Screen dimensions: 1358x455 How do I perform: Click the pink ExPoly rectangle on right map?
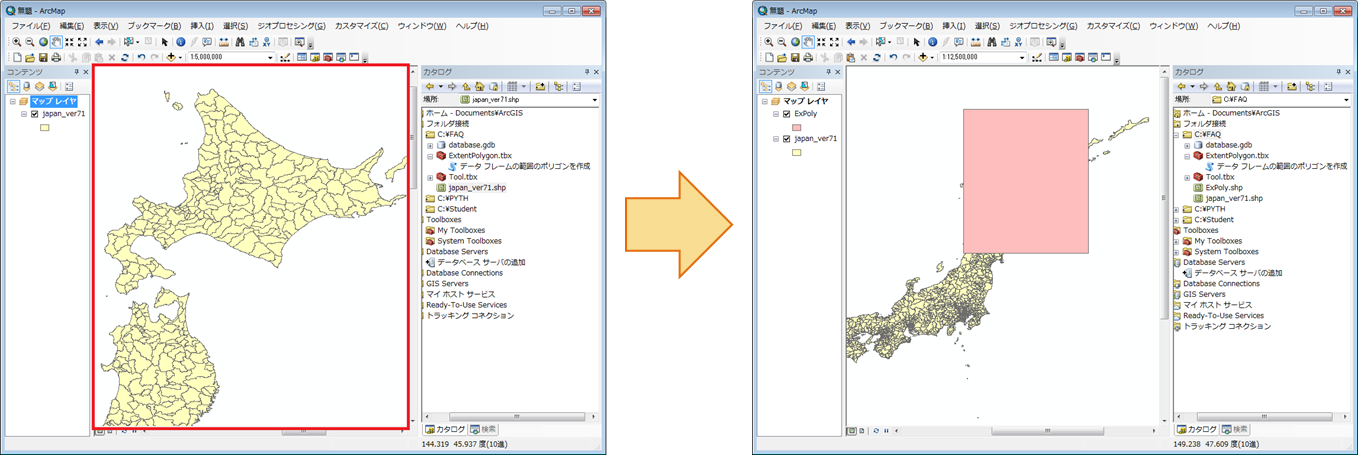1025,180
